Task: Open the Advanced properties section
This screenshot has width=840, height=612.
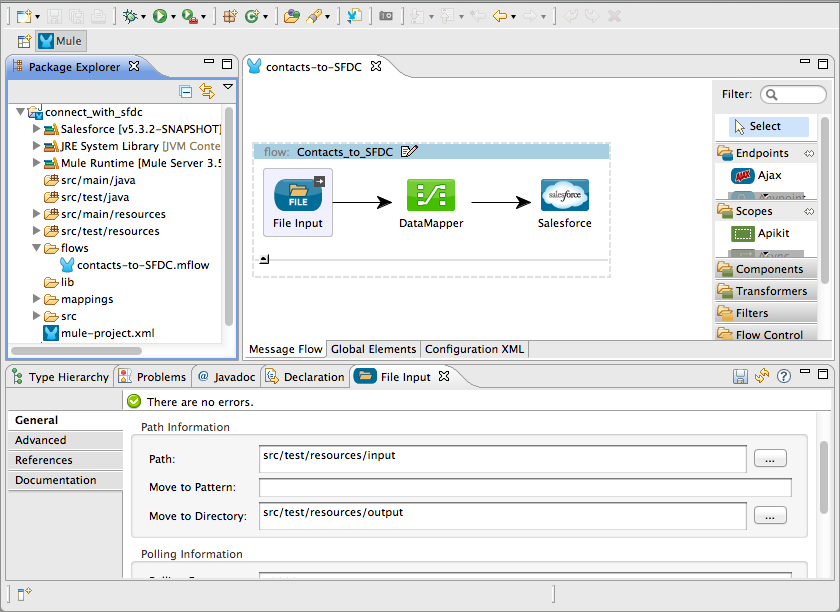Action: pyautogui.click(x=41, y=440)
